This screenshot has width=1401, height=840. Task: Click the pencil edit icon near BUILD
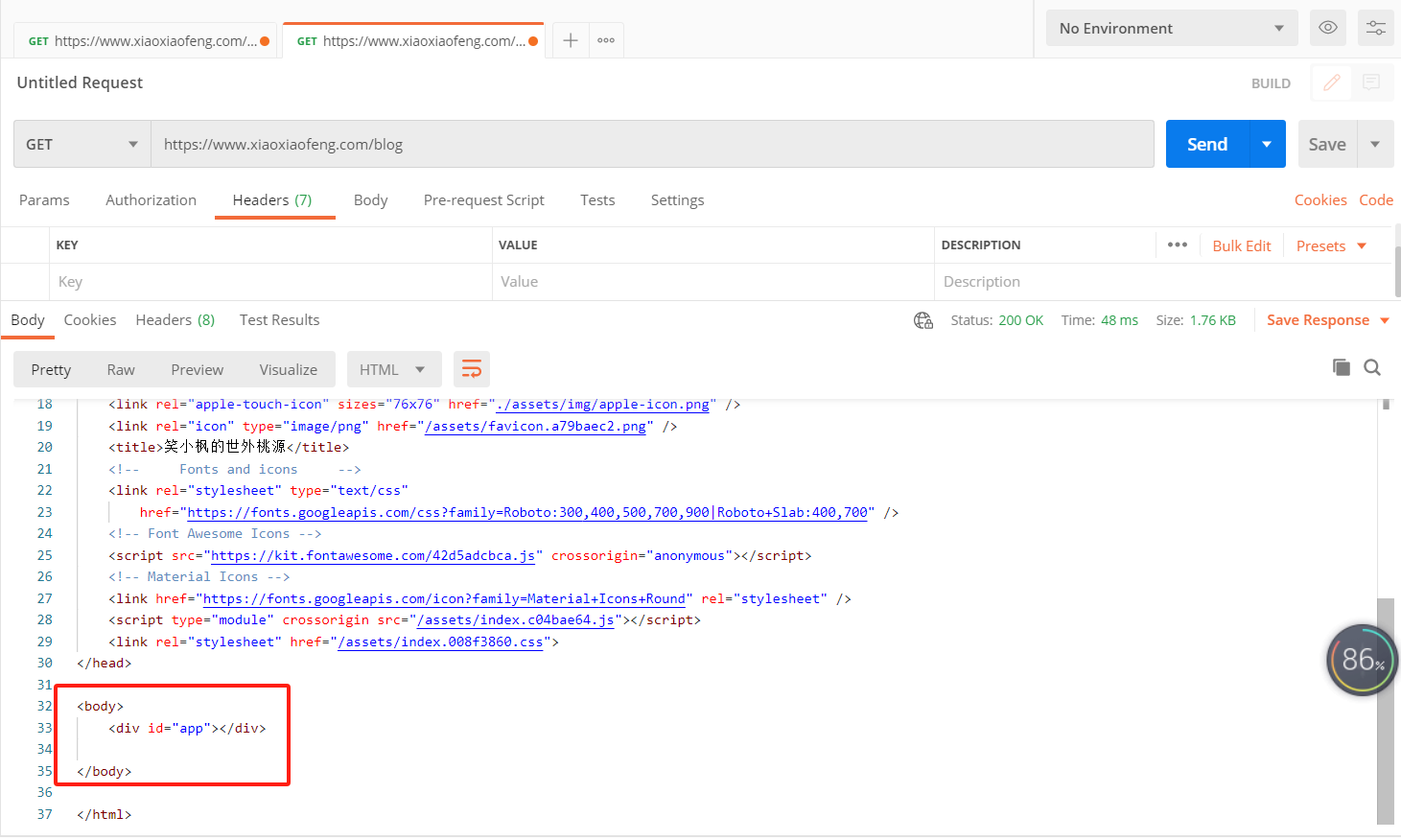coord(1331,82)
